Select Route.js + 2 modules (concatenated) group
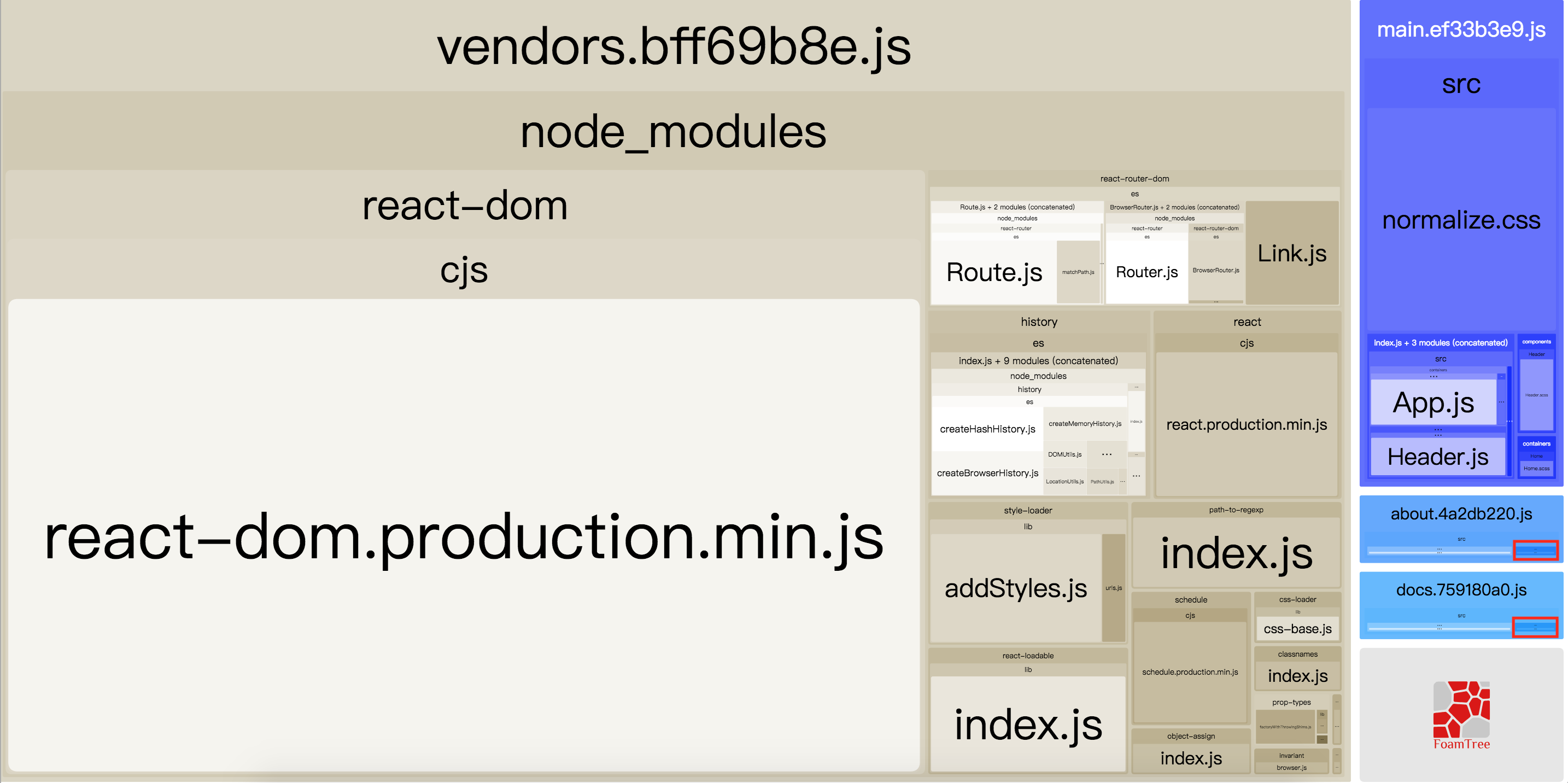The height and width of the screenshot is (783, 1568). (x=1017, y=207)
